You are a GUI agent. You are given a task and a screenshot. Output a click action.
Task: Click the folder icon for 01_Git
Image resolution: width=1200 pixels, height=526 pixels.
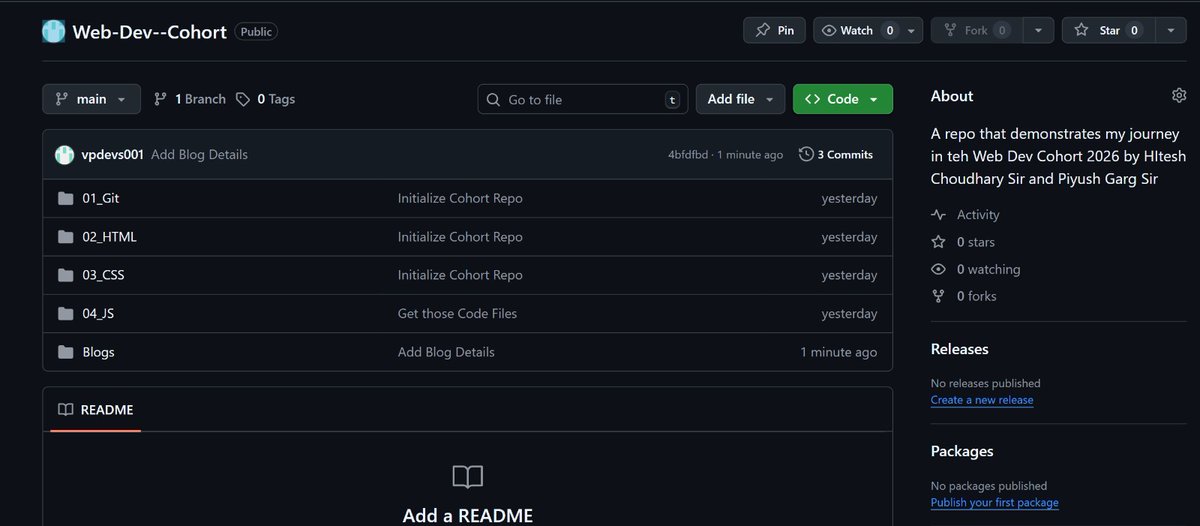pyautogui.click(x=66, y=198)
